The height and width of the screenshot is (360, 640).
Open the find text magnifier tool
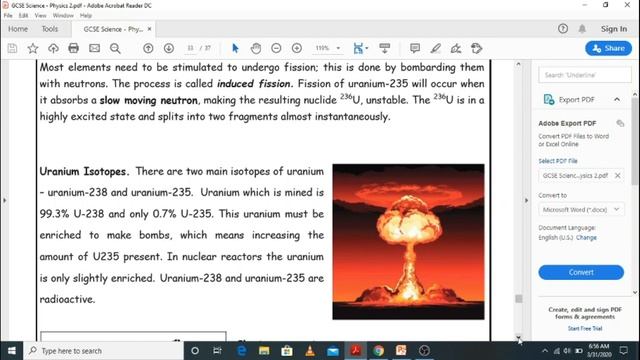pyautogui.click(x=115, y=48)
